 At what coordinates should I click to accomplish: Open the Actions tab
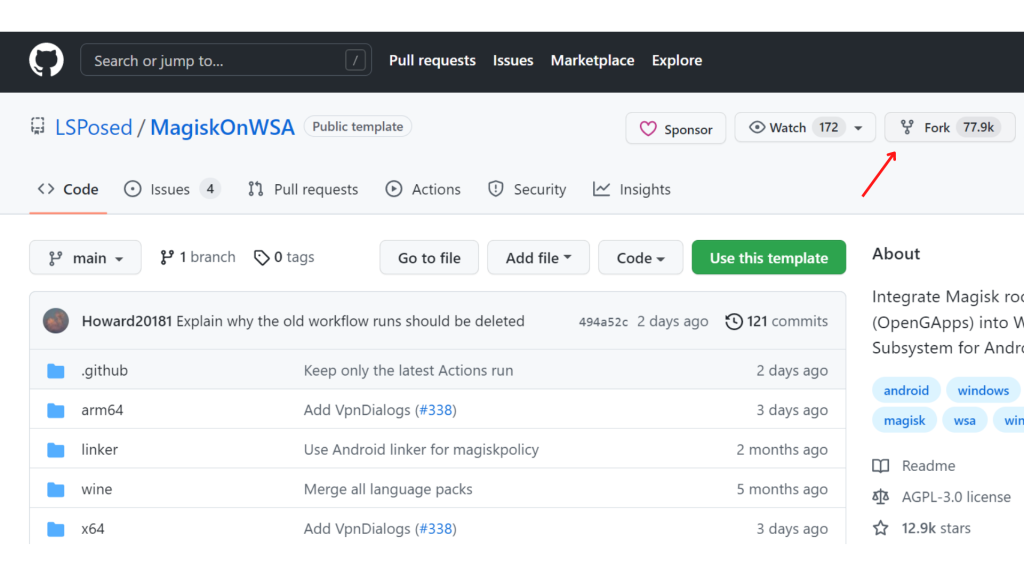click(x=423, y=189)
